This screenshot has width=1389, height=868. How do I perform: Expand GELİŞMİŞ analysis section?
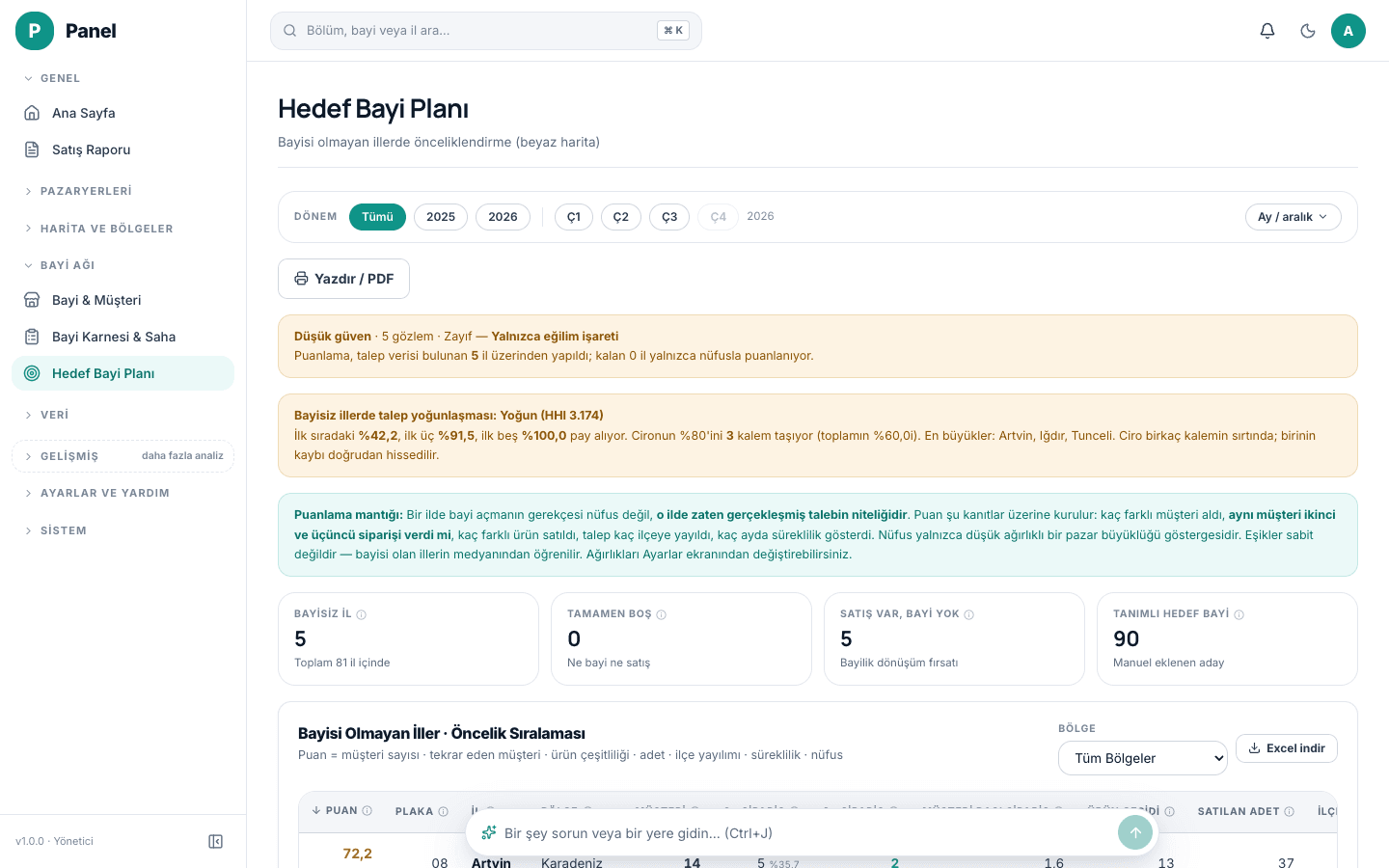tap(123, 456)
